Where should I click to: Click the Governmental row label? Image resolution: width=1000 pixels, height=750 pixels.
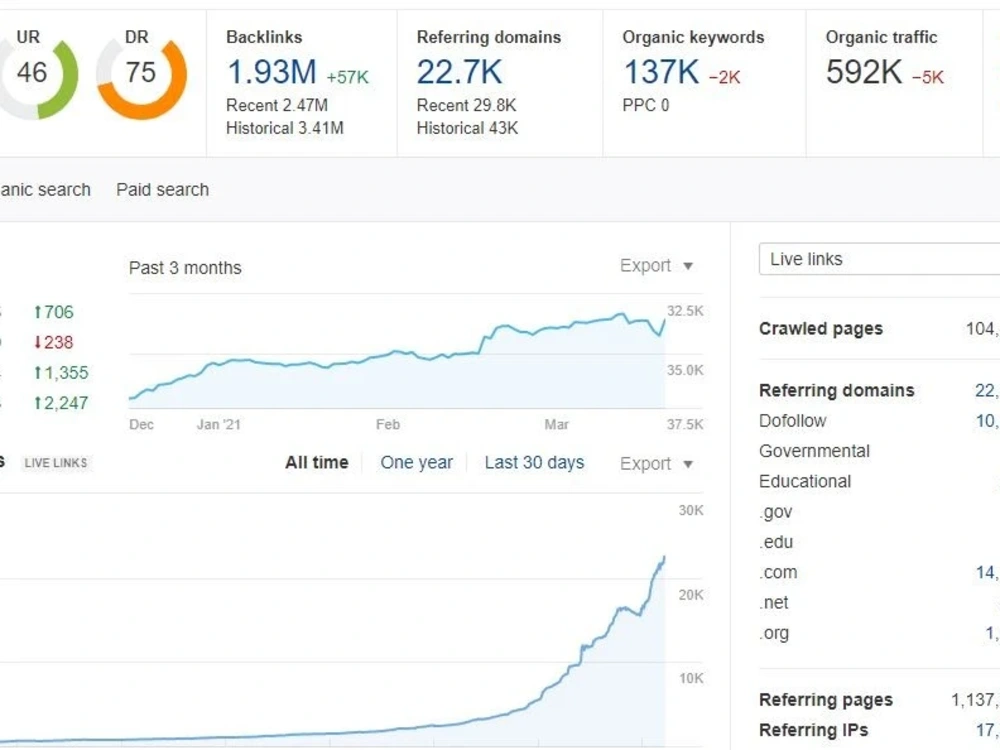coord(814,452)
